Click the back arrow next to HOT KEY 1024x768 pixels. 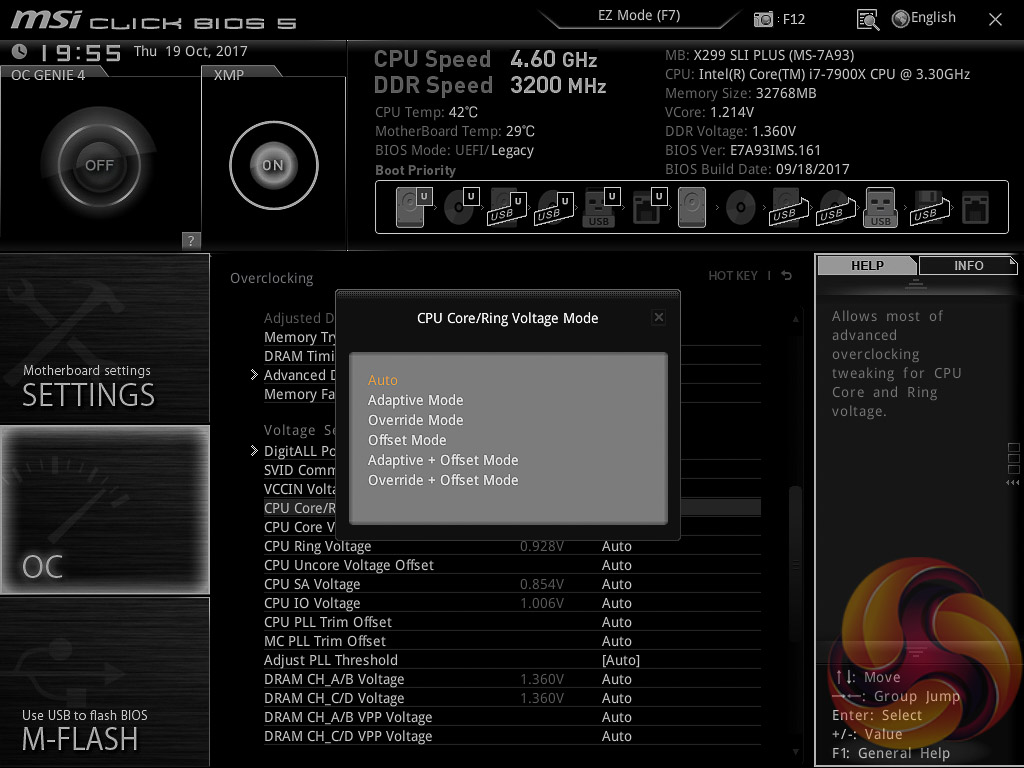click(787, 276)
